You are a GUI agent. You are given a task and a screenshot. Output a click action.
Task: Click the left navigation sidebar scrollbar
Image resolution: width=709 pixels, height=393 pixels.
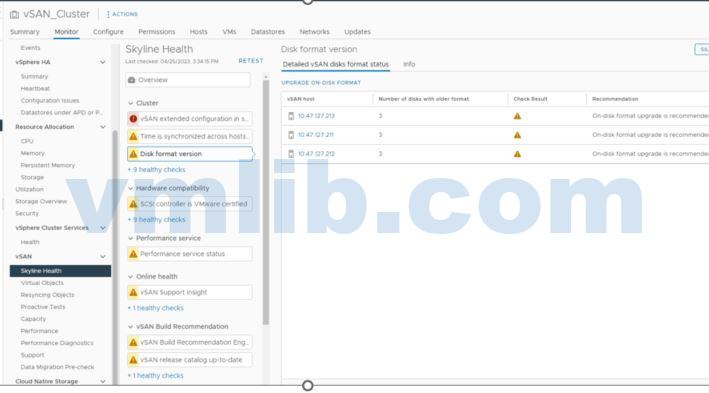(x=115, y=257)
